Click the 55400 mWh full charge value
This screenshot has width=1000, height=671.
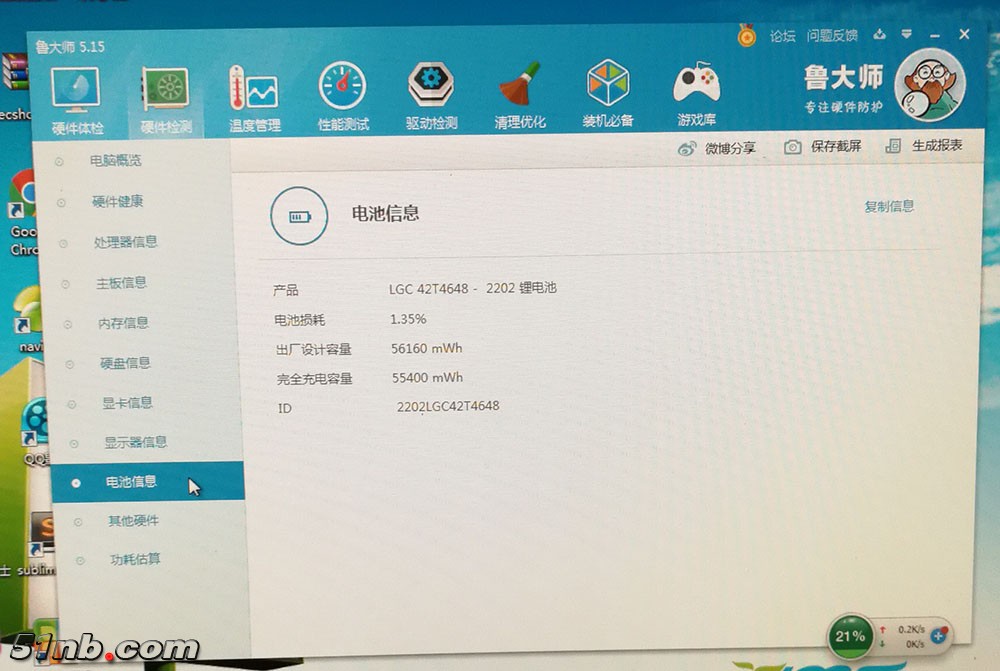[x=427, y=378]
